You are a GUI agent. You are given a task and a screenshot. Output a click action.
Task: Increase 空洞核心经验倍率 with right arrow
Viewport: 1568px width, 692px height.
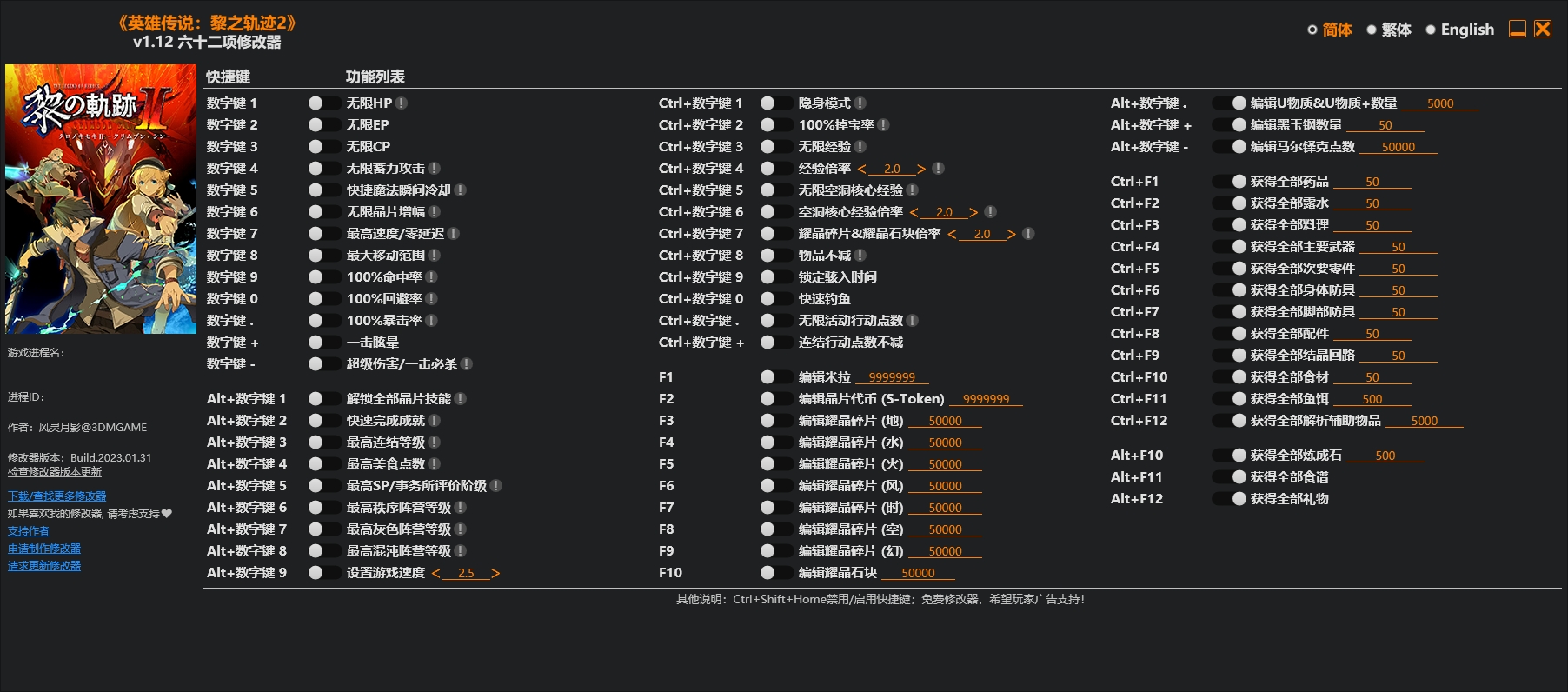[973, 212]
